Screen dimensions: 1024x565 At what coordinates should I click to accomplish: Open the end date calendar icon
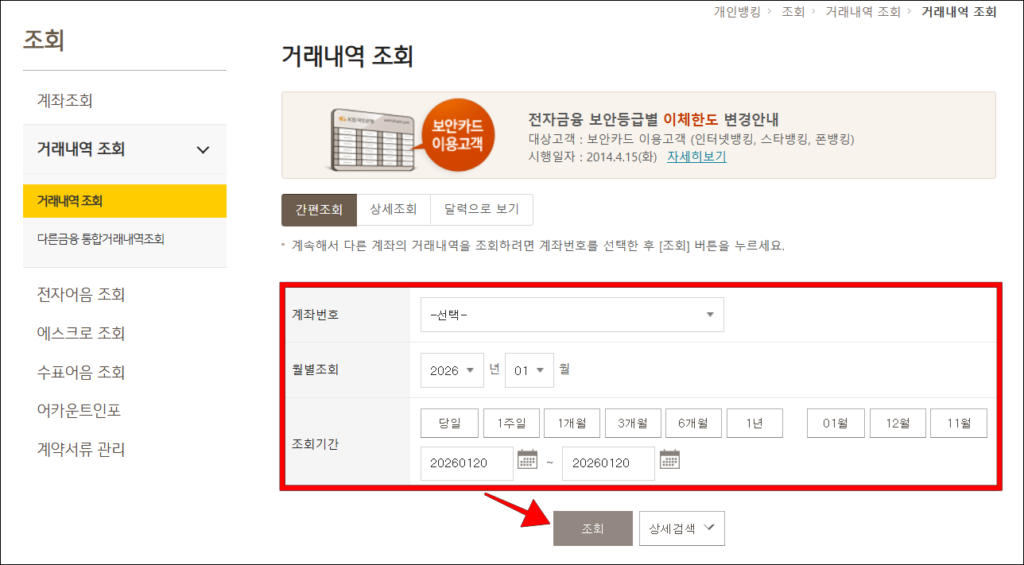coord(669,459)
